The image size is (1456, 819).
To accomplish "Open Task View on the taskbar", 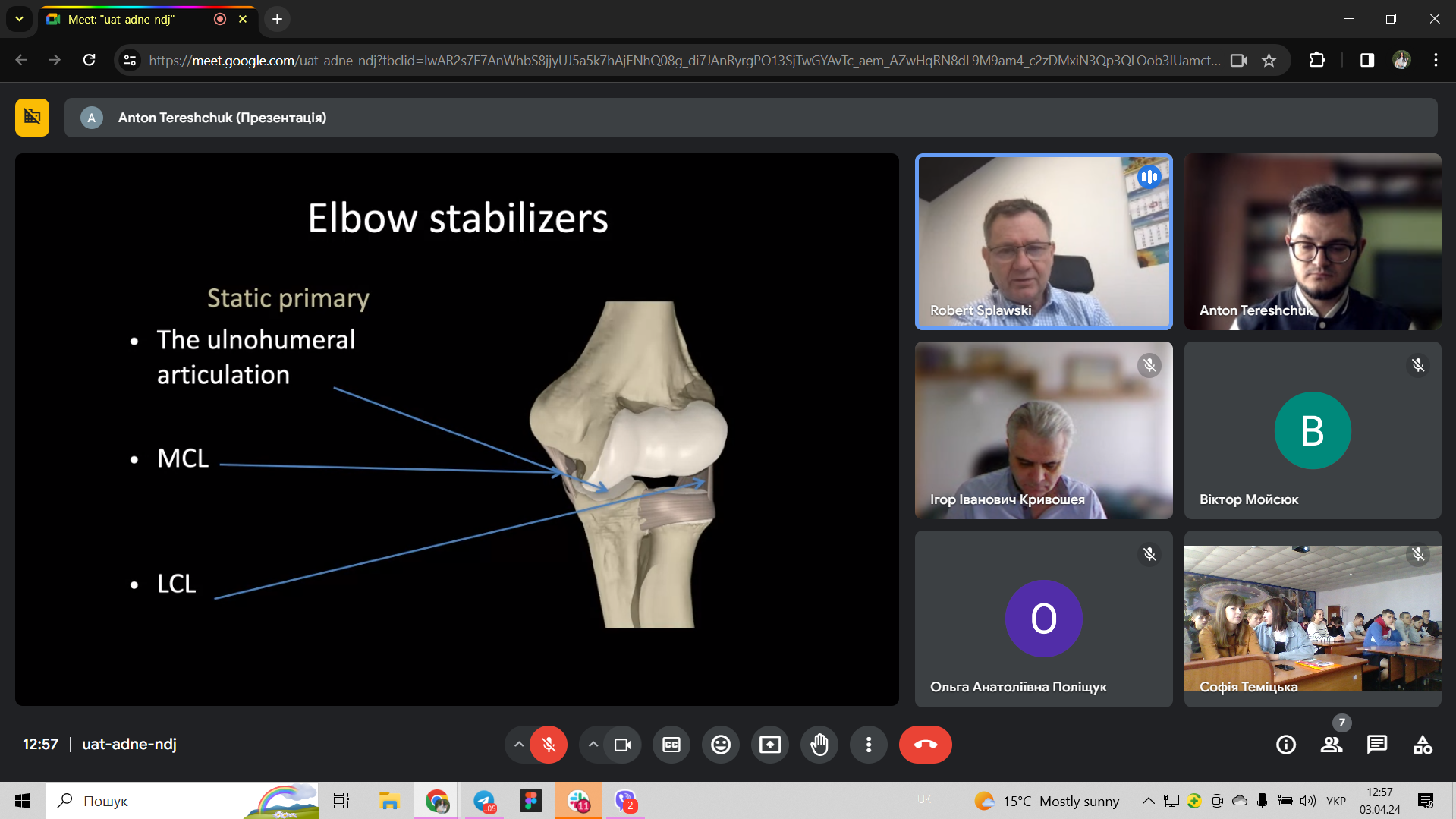I will (x=341, y=801).
